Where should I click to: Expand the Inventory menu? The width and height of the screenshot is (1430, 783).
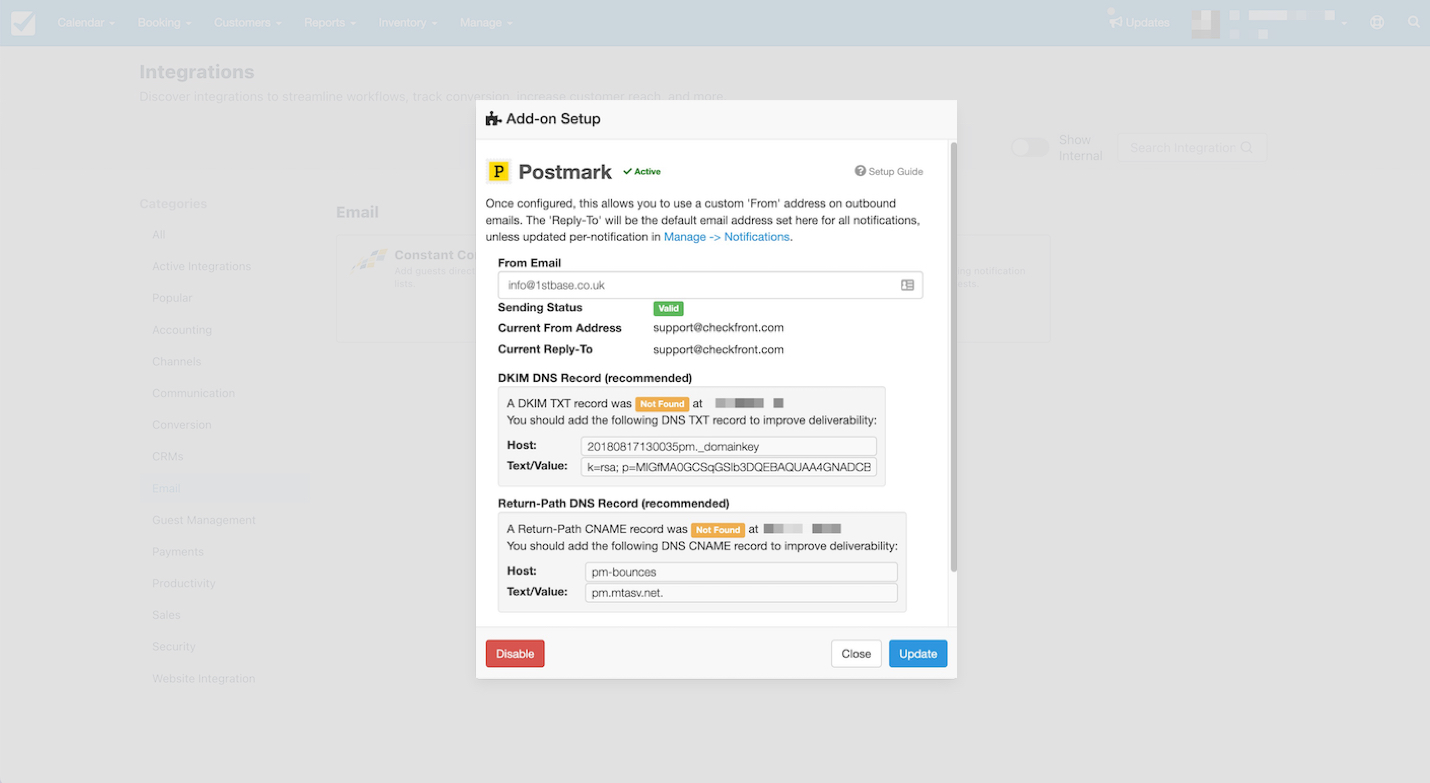pyautogui.click(x=408, y=22)
